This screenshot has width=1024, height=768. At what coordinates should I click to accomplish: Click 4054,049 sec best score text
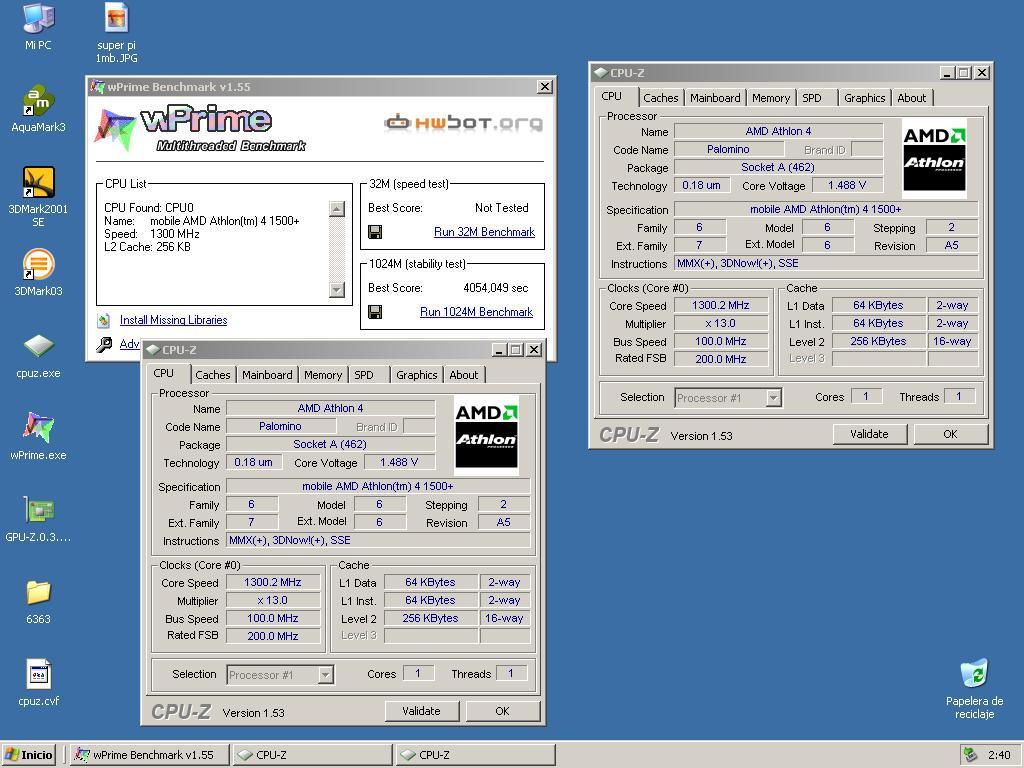[496, 288]
